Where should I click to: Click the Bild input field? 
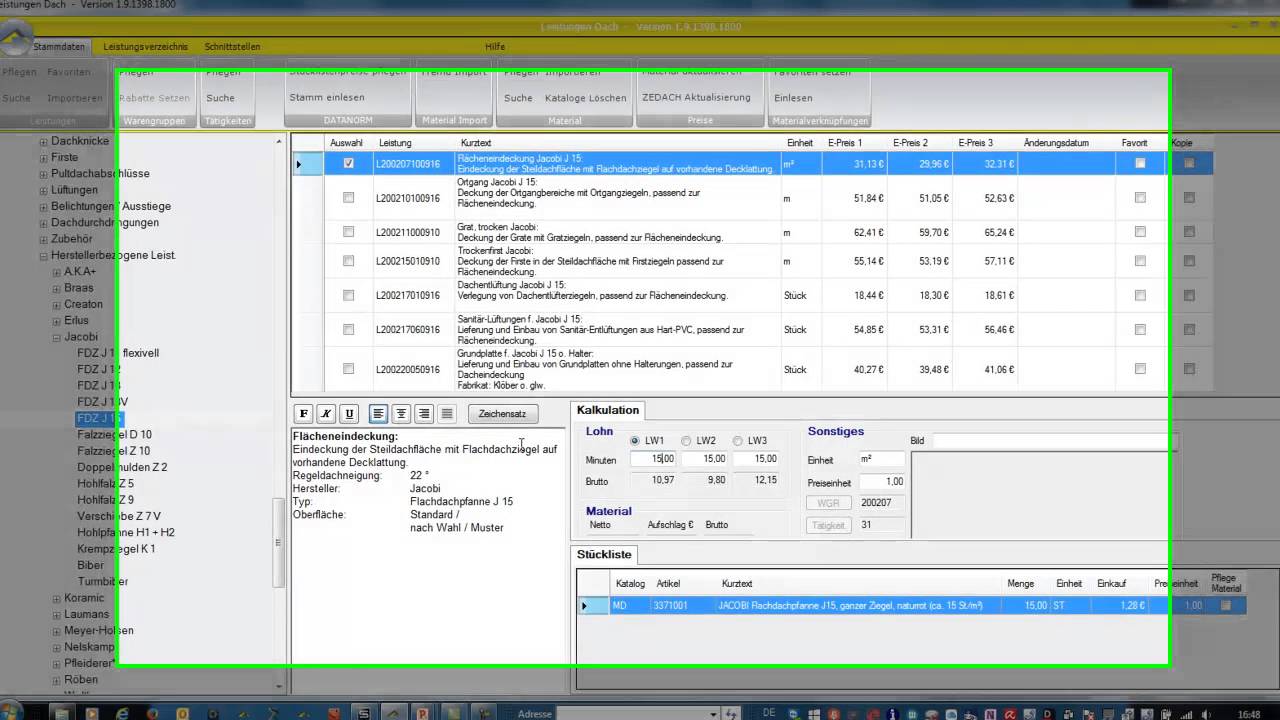coord(1054,441)
